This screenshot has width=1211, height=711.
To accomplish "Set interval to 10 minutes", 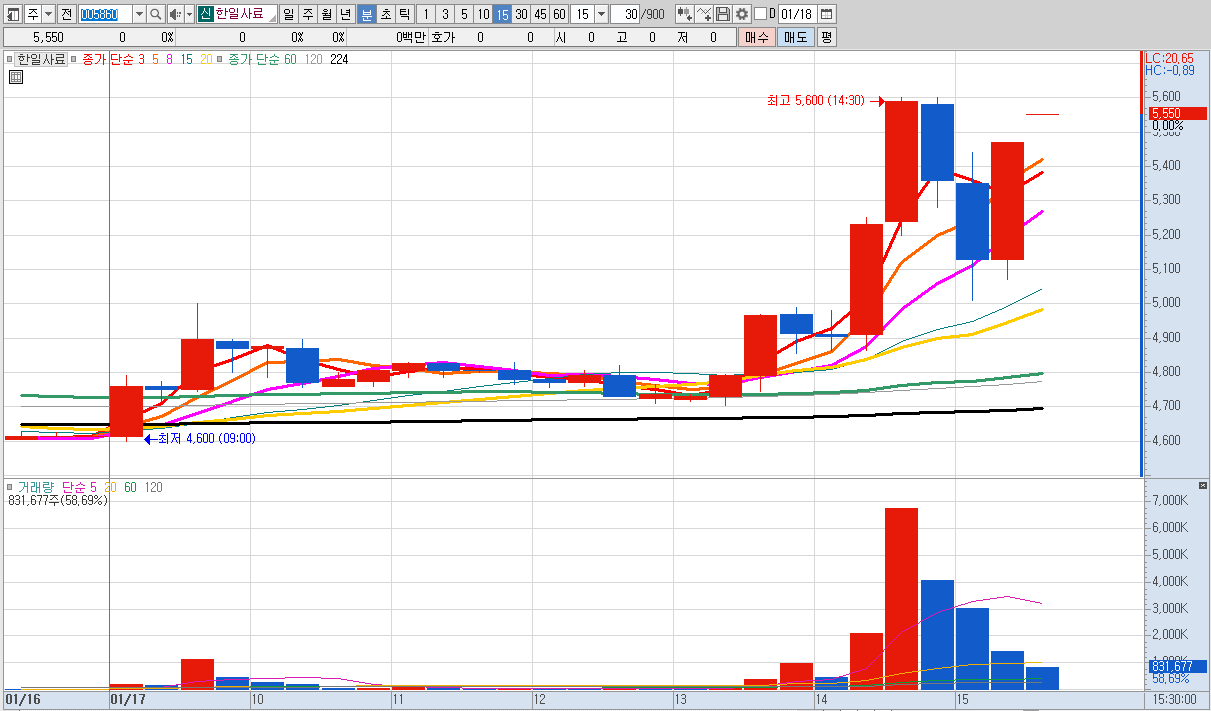I will (x=482, y=14).
